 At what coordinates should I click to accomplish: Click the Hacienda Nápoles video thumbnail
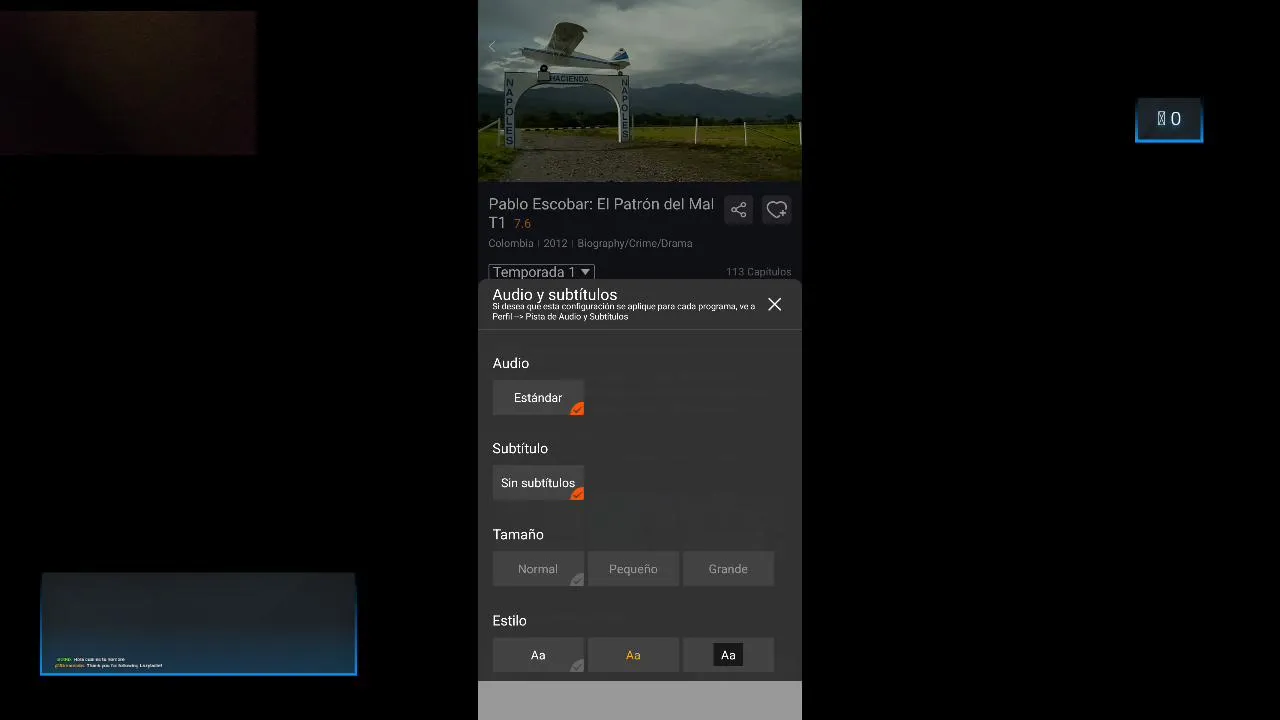(640, 91)
